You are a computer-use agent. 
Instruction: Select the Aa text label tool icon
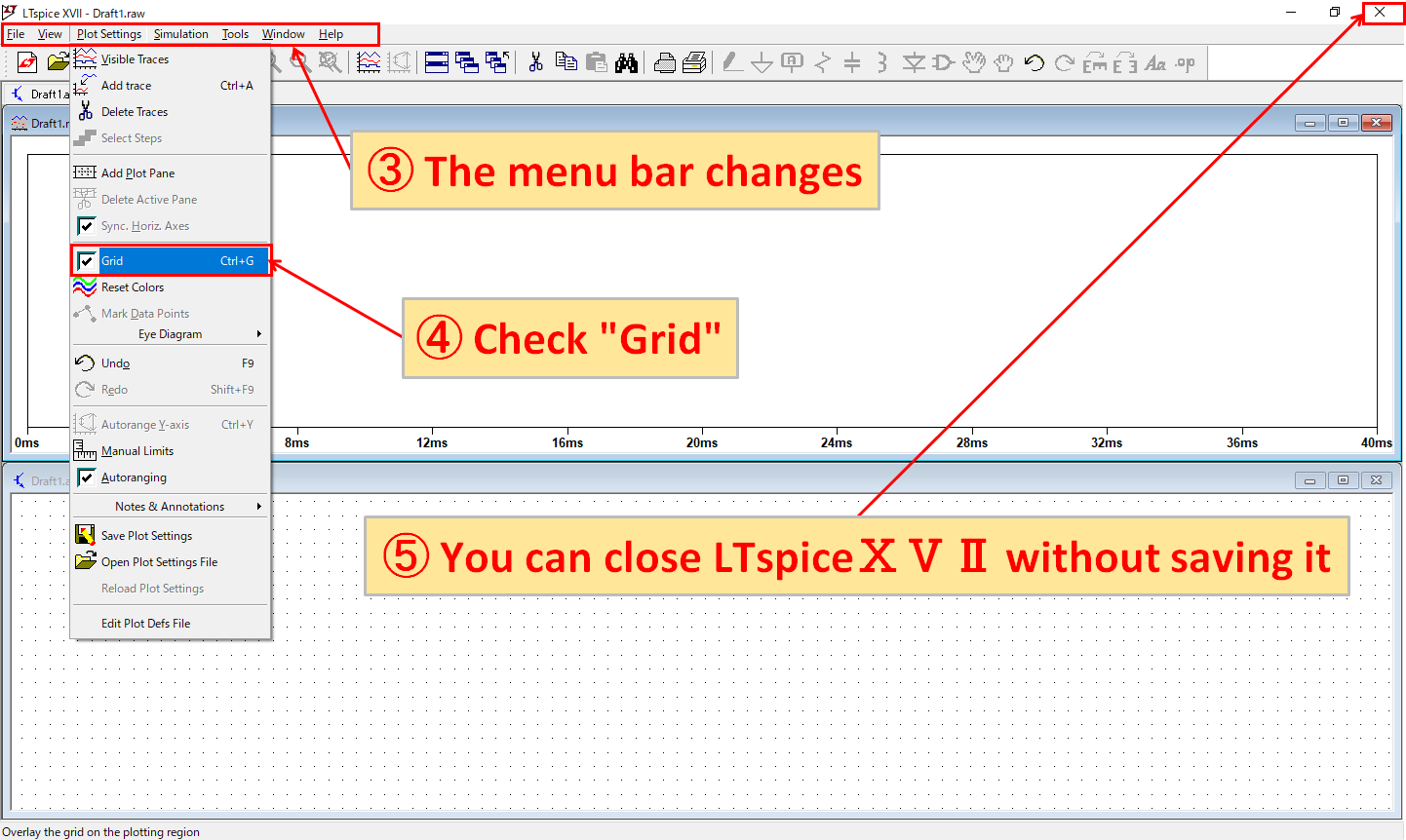coord(1156,61)
